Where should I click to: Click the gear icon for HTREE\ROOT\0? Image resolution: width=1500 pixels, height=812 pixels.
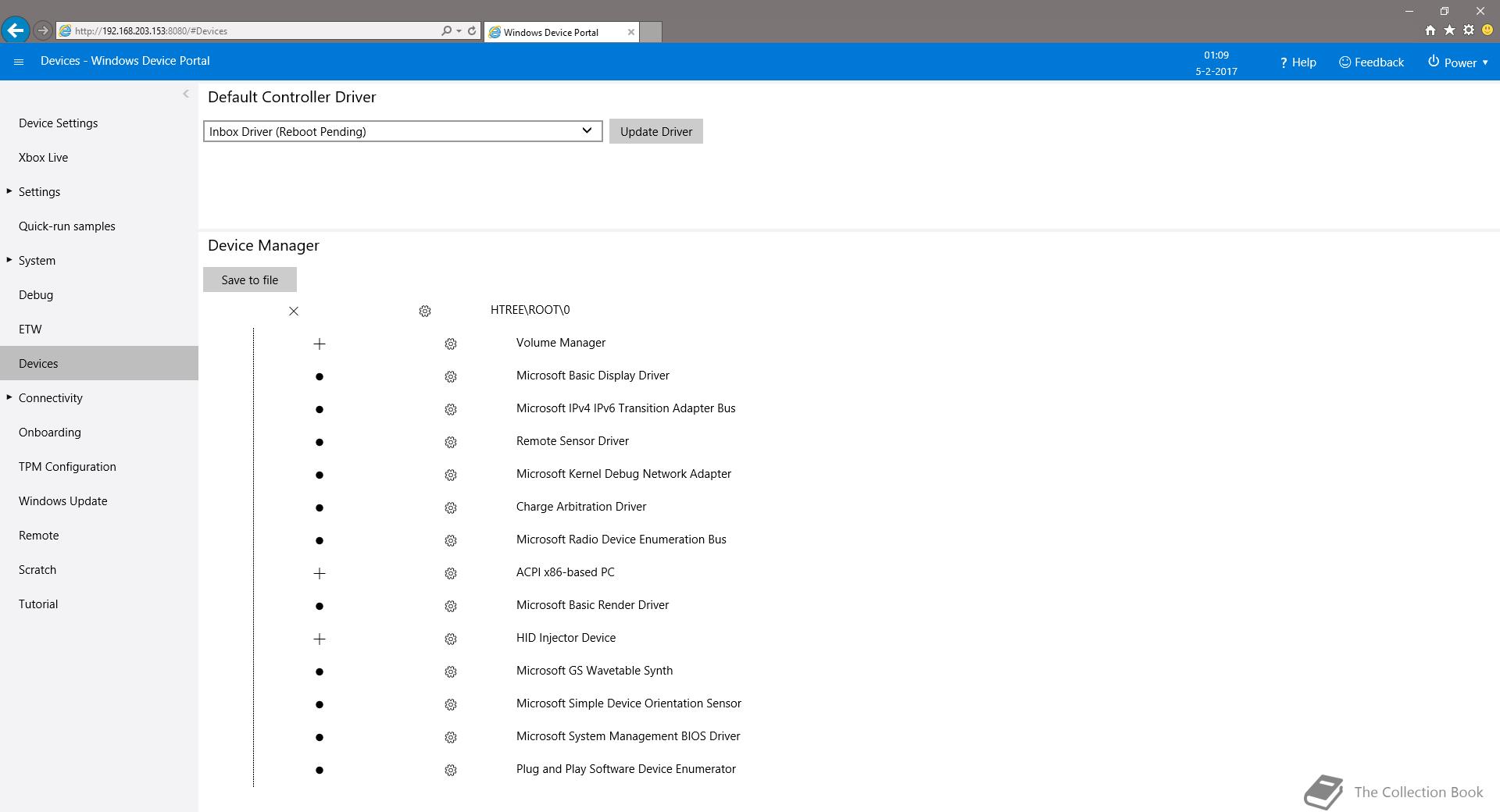coord(425,311)
